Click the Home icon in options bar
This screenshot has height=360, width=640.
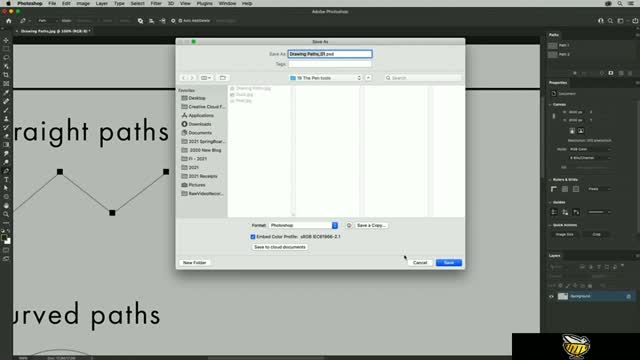point(9,20)
